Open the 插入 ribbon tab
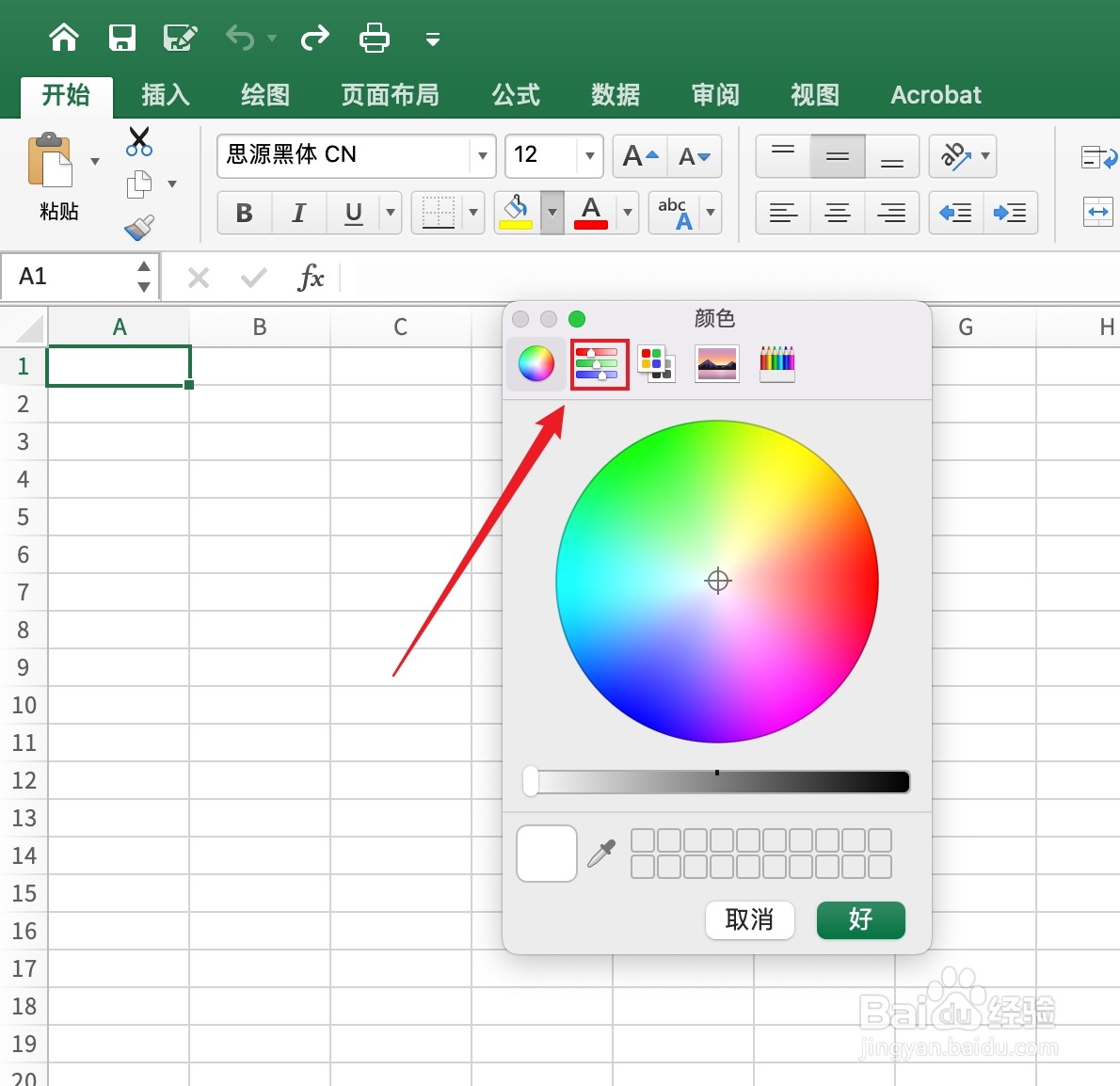The height and width of the screenshot is (1086, 1120). 166,95
